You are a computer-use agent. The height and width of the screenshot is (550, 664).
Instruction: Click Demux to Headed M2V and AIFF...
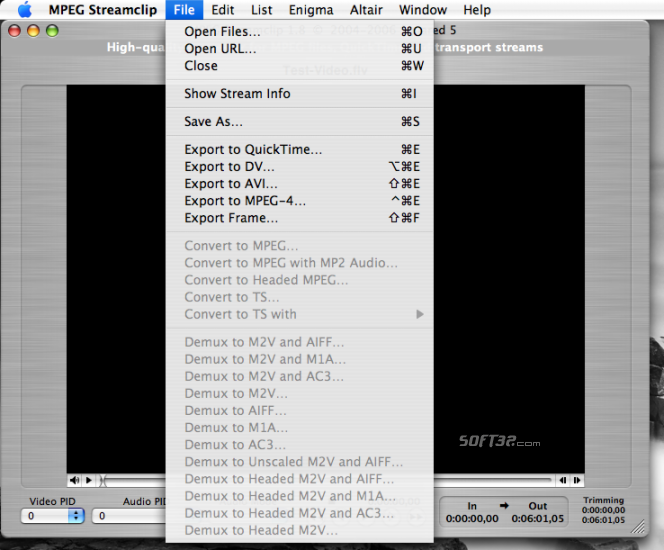point(299,479)
